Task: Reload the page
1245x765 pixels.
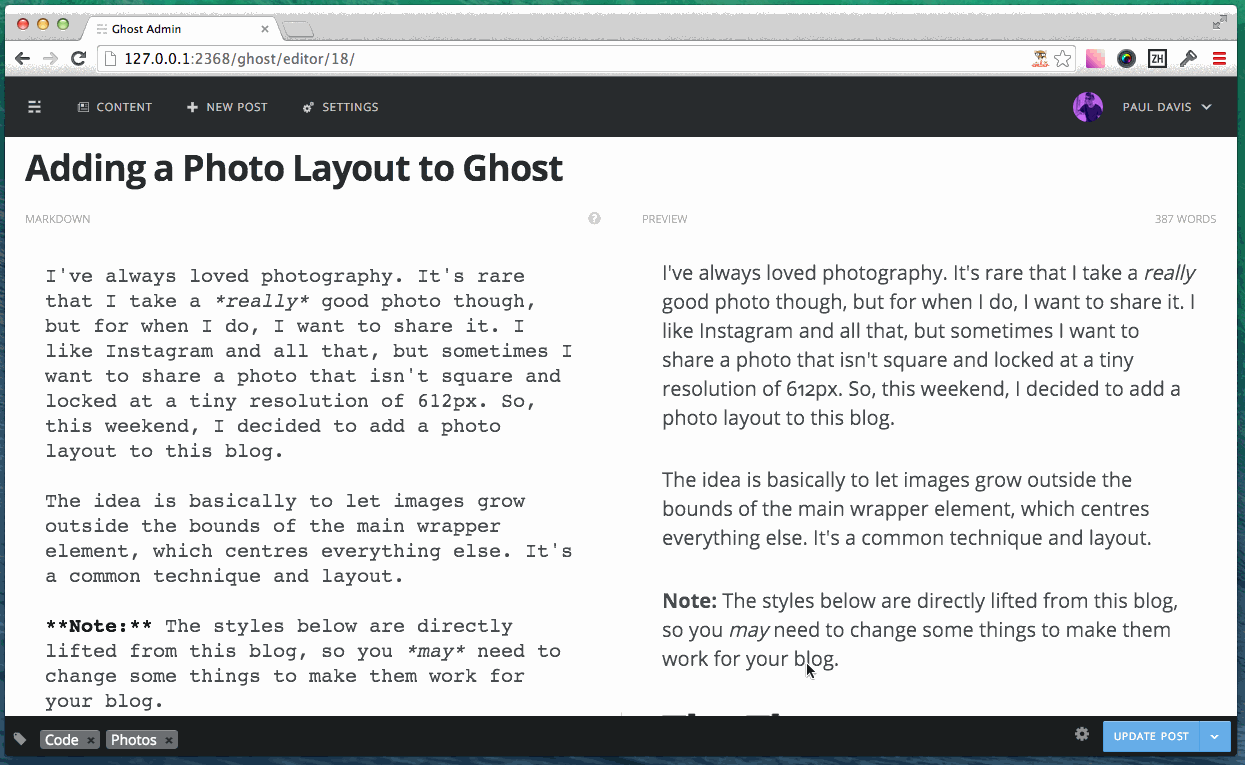Action: pos(78,59)
